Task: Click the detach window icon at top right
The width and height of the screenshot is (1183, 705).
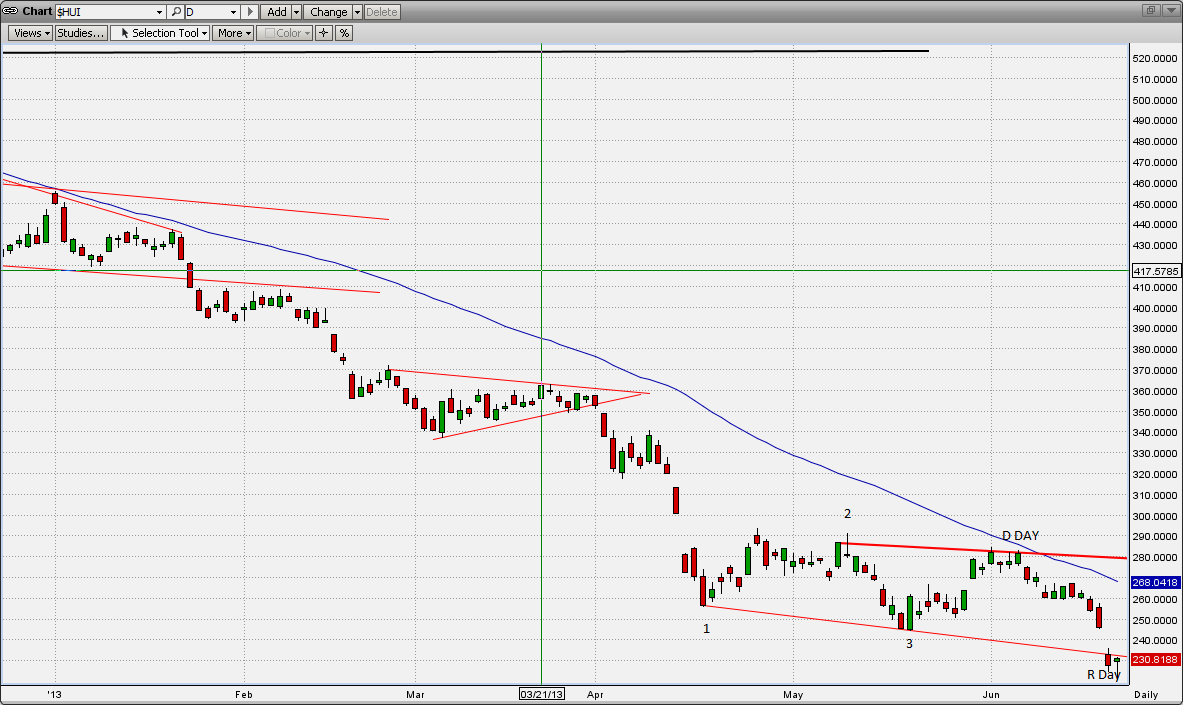Action: click(x=1151, y=11)
